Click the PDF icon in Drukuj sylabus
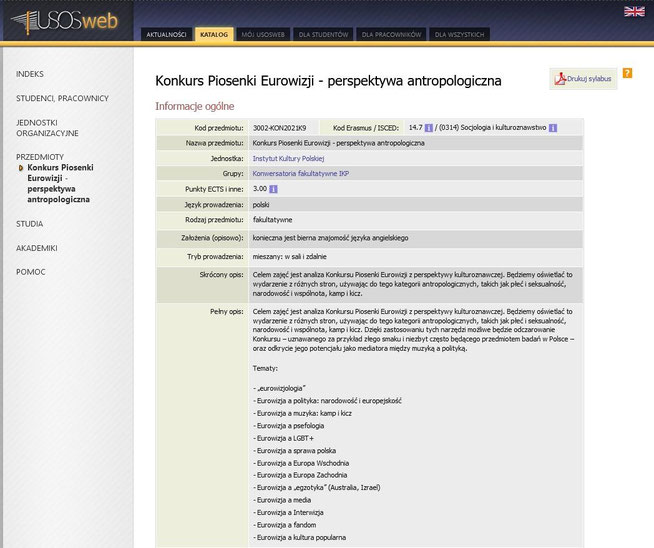This screenshot has height=548, width=654. point(559,78)
